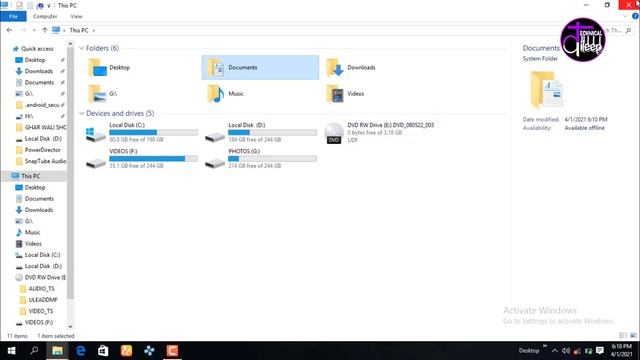Collapse the Folders (6) group
The image size is (640, 360).
82,48
